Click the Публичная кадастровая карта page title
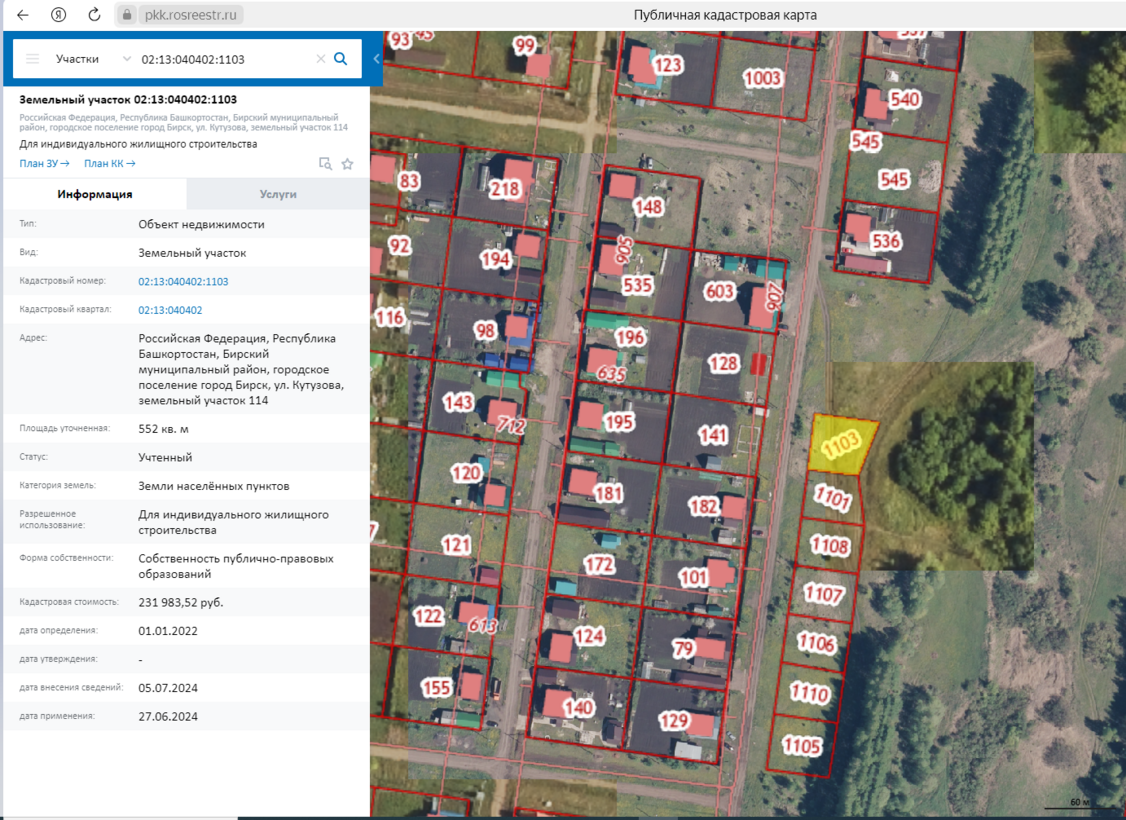Screen dimensions: 1126x820 pyautogui.click(x=725, y=15)
